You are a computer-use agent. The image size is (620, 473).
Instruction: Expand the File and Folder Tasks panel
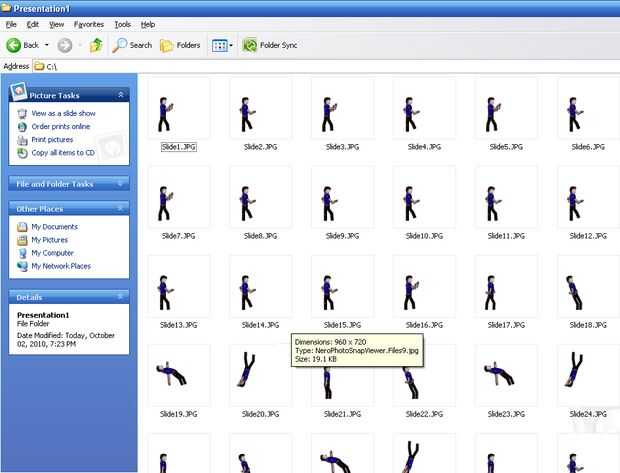pyautogui.click(x=121, y=184)
